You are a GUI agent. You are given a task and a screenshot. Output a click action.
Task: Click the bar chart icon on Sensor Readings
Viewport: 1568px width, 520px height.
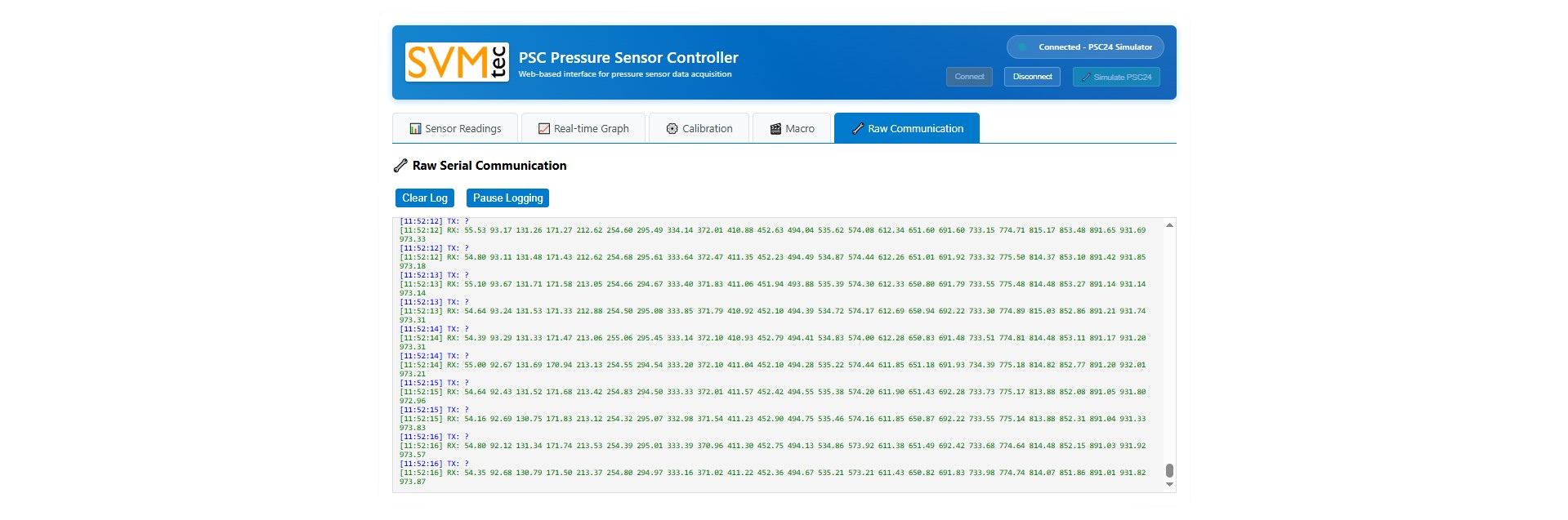coord(415,129)
